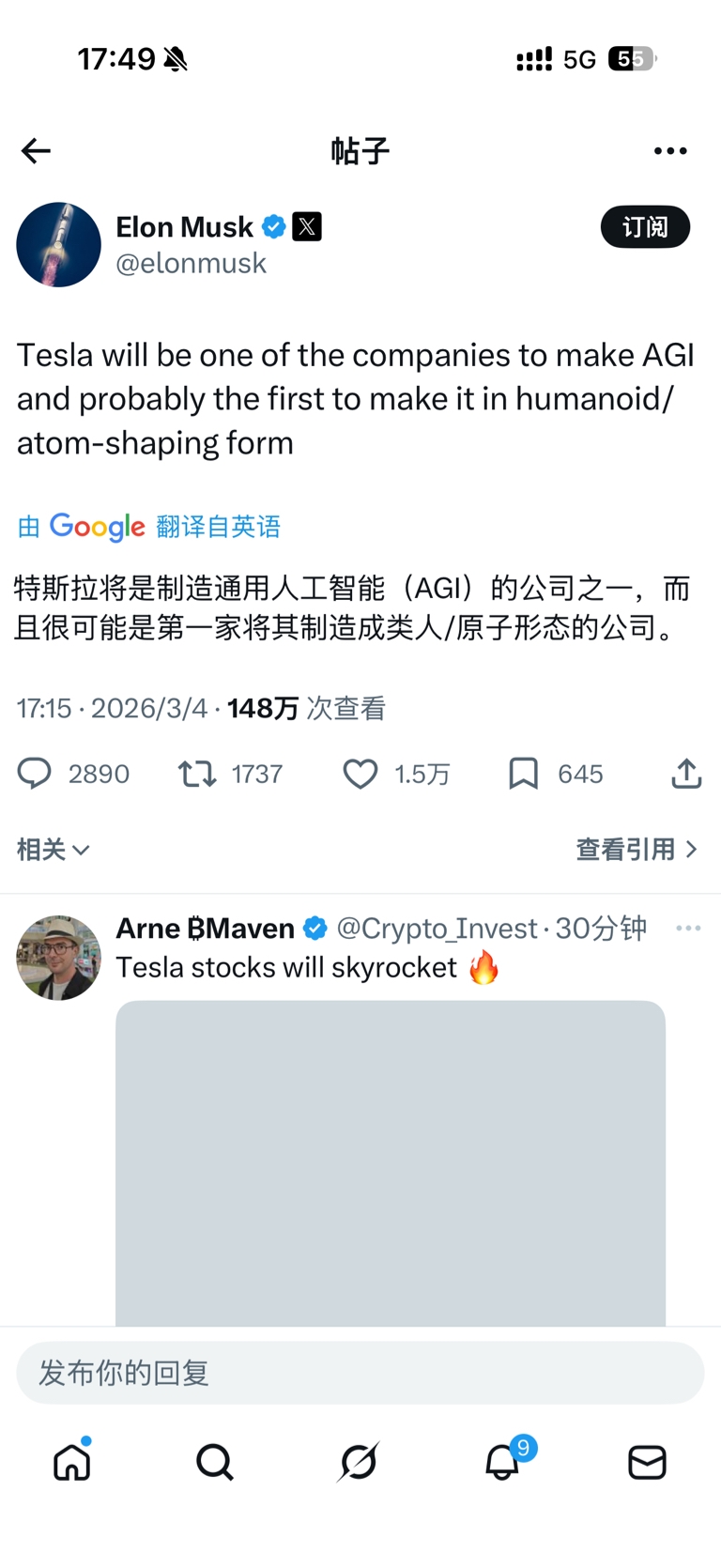The width and height of the screenshot is (721, 1568).
Task: Open Messages envelope tab
Action: point(647,1462)
